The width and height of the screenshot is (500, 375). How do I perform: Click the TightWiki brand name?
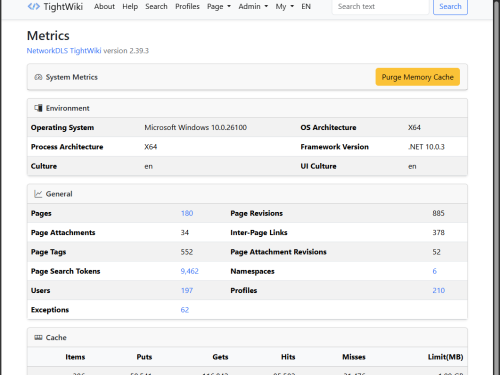63,6
